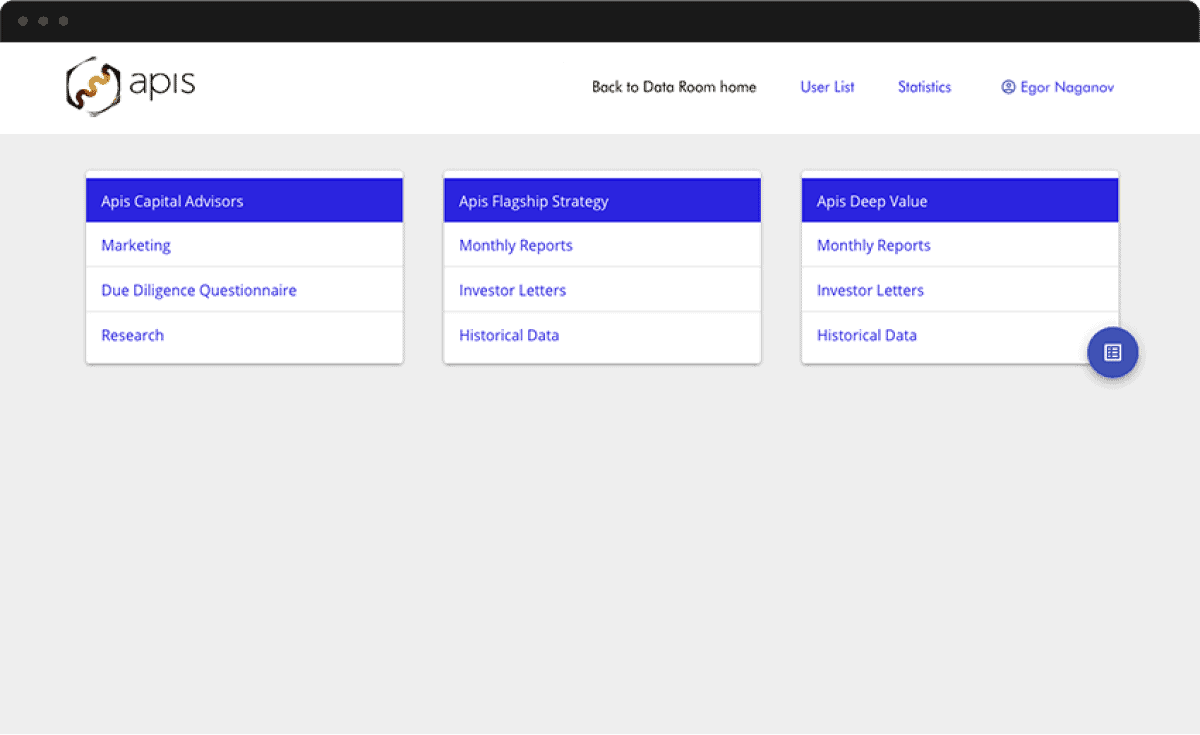The height and width of the screenshot is (735, 1200).
Task: Open the account icon beside Egor Naganov
Action: click(x=1007, y=87)
